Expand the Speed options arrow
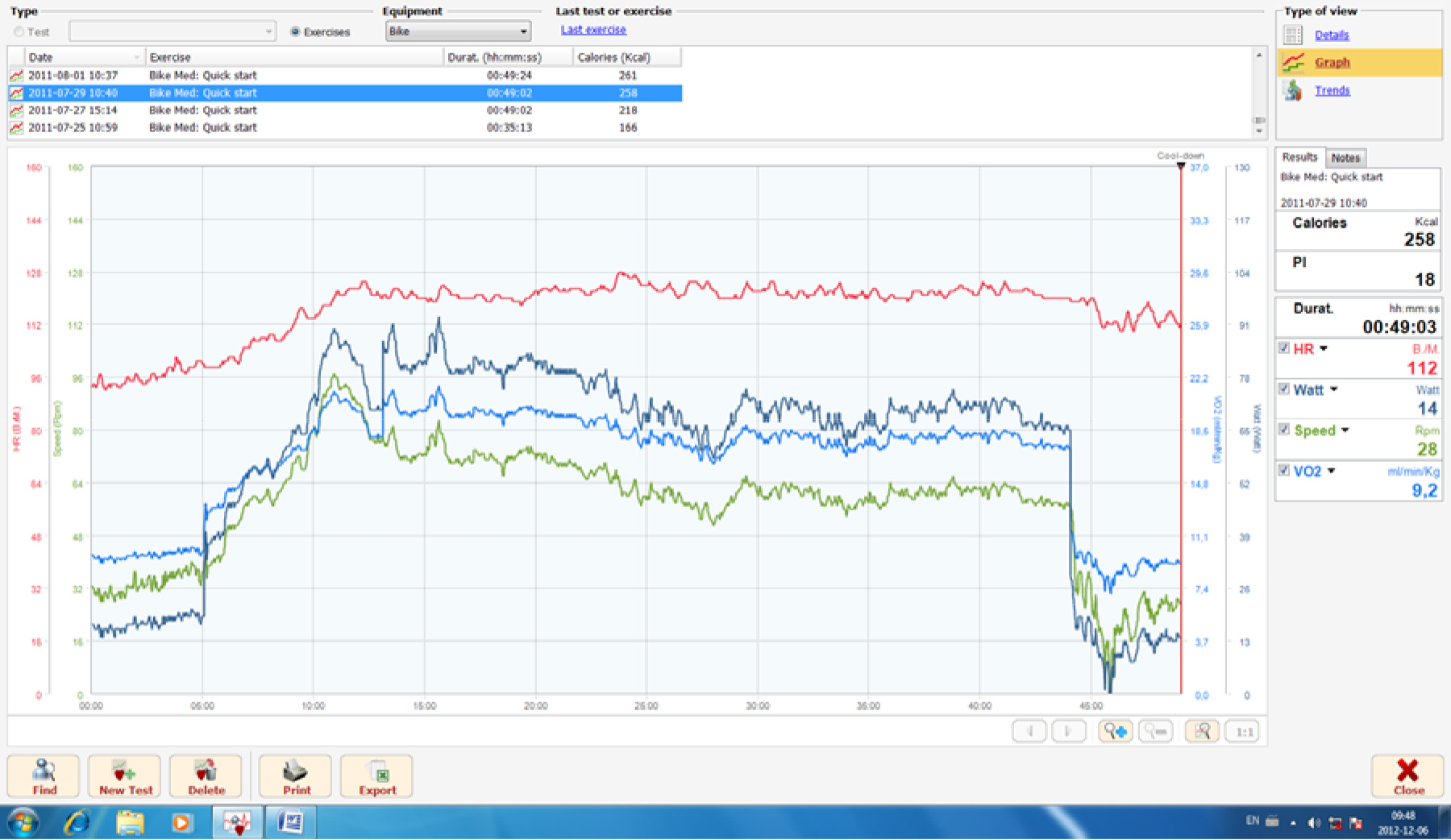The height and width of the screenshot is (840, 1451). pyautogui.click(x=1345, y=430)
